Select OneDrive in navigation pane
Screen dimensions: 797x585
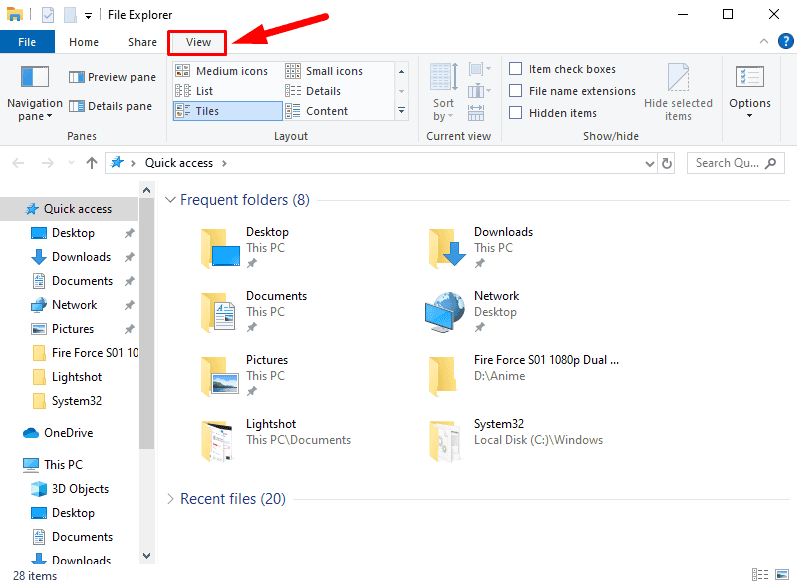(x=68, y=433)
